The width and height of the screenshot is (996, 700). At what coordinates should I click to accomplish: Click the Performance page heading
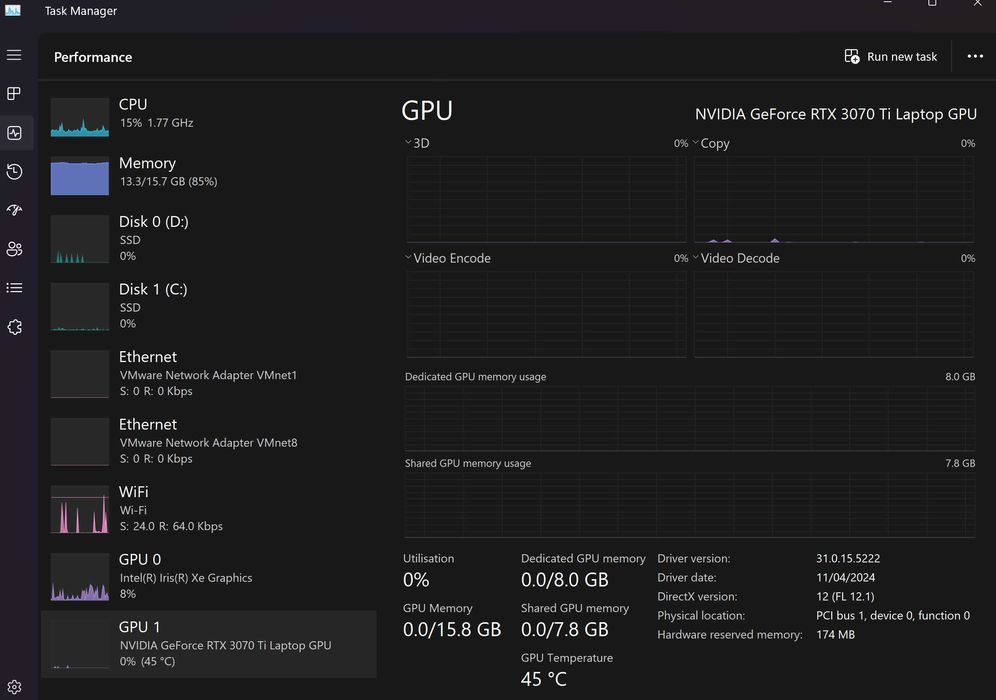(93, 57)
